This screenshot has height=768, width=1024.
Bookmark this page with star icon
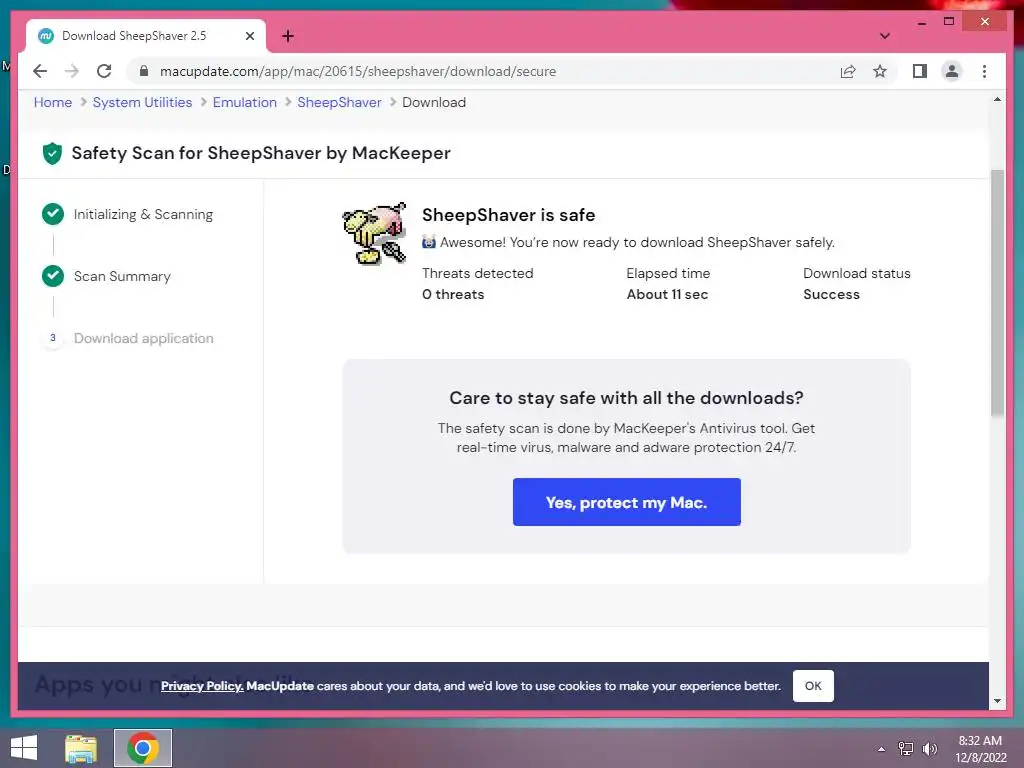coord(880,71)
